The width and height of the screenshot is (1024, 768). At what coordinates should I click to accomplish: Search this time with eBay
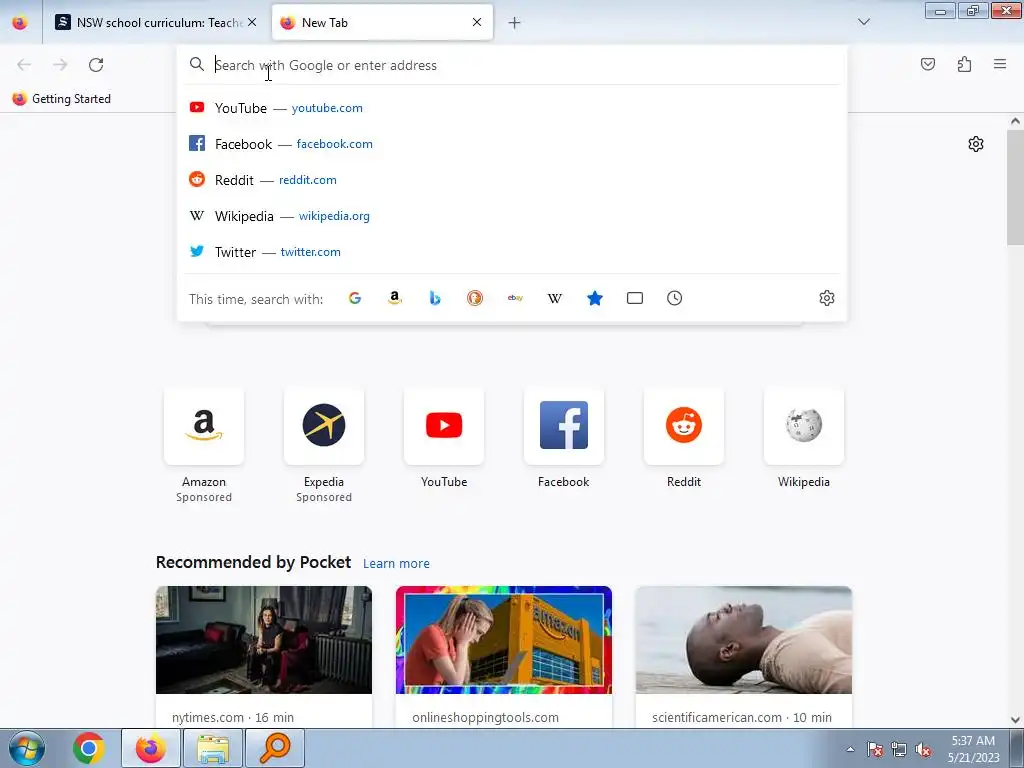(x=515, y=298)
